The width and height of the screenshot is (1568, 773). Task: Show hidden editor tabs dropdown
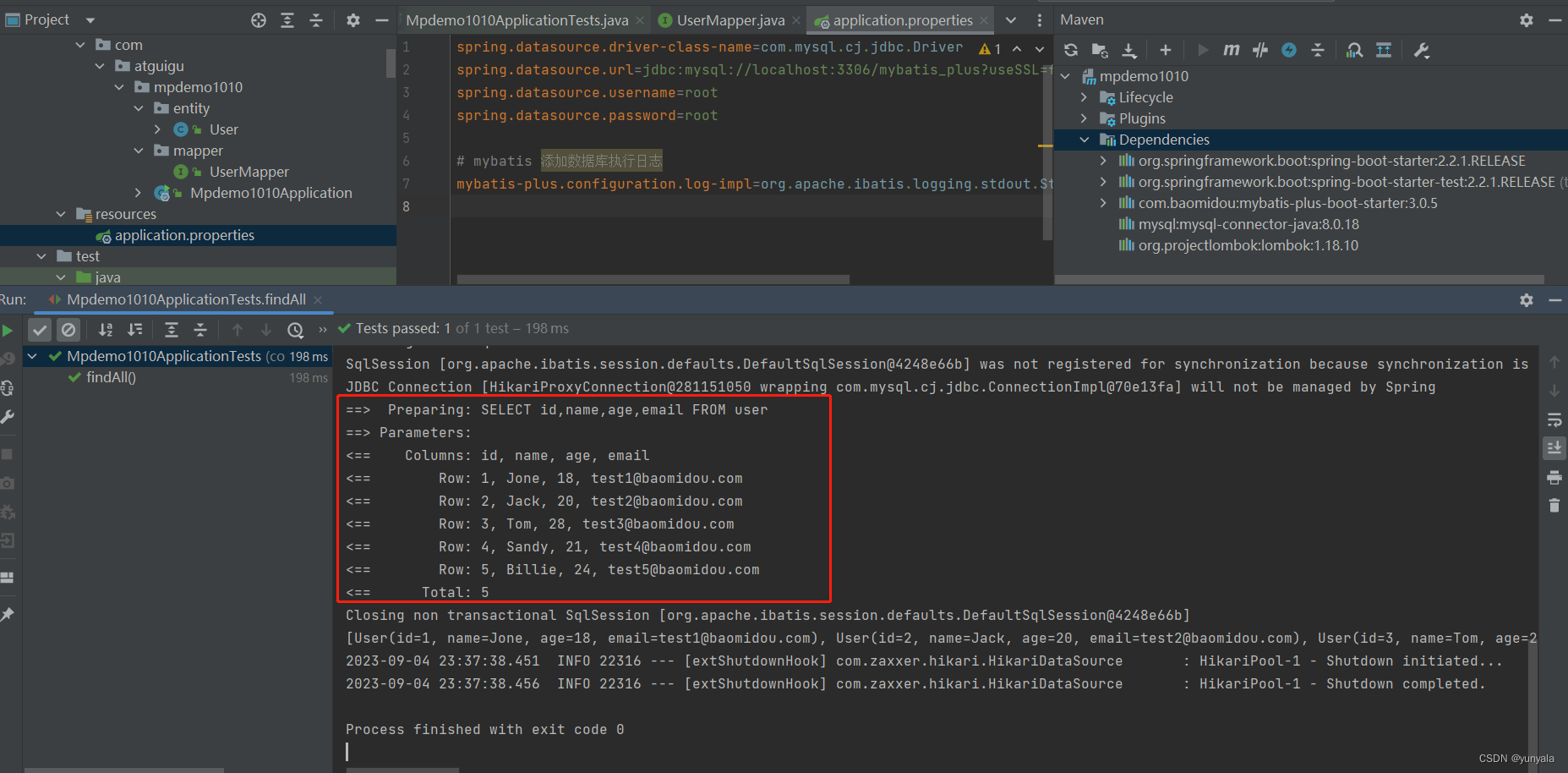(x=1011, y=20)
